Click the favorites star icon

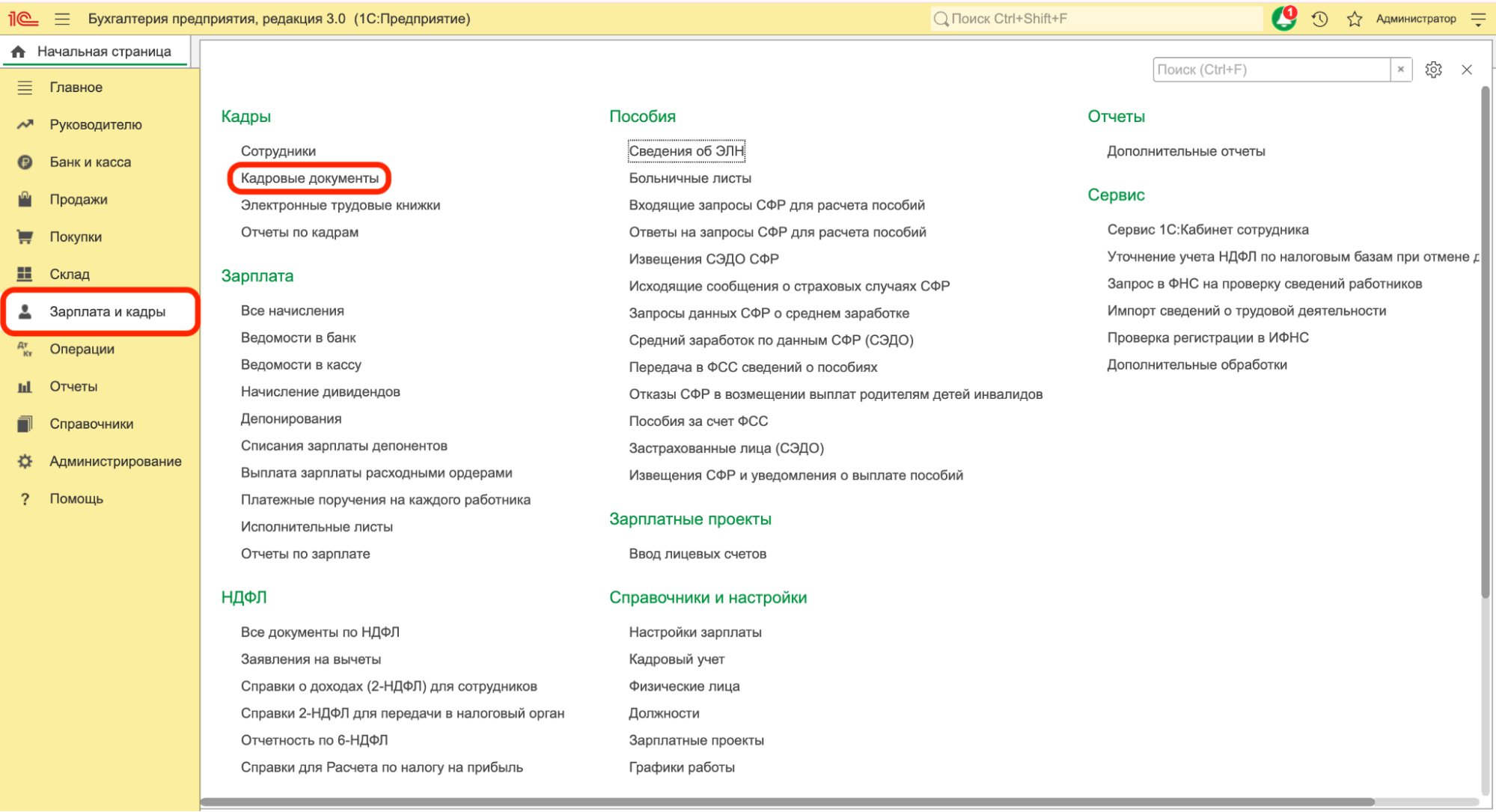point(1354,19)
